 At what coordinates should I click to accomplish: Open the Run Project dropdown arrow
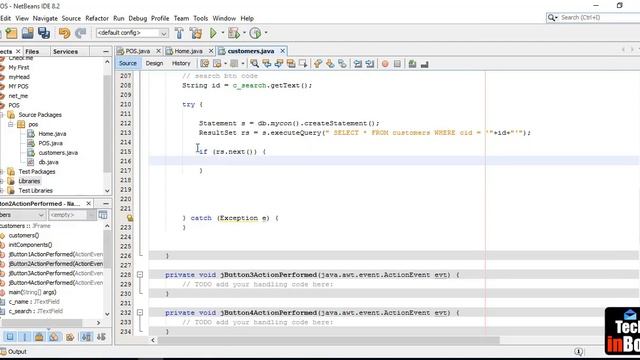(x=223, y=33)
